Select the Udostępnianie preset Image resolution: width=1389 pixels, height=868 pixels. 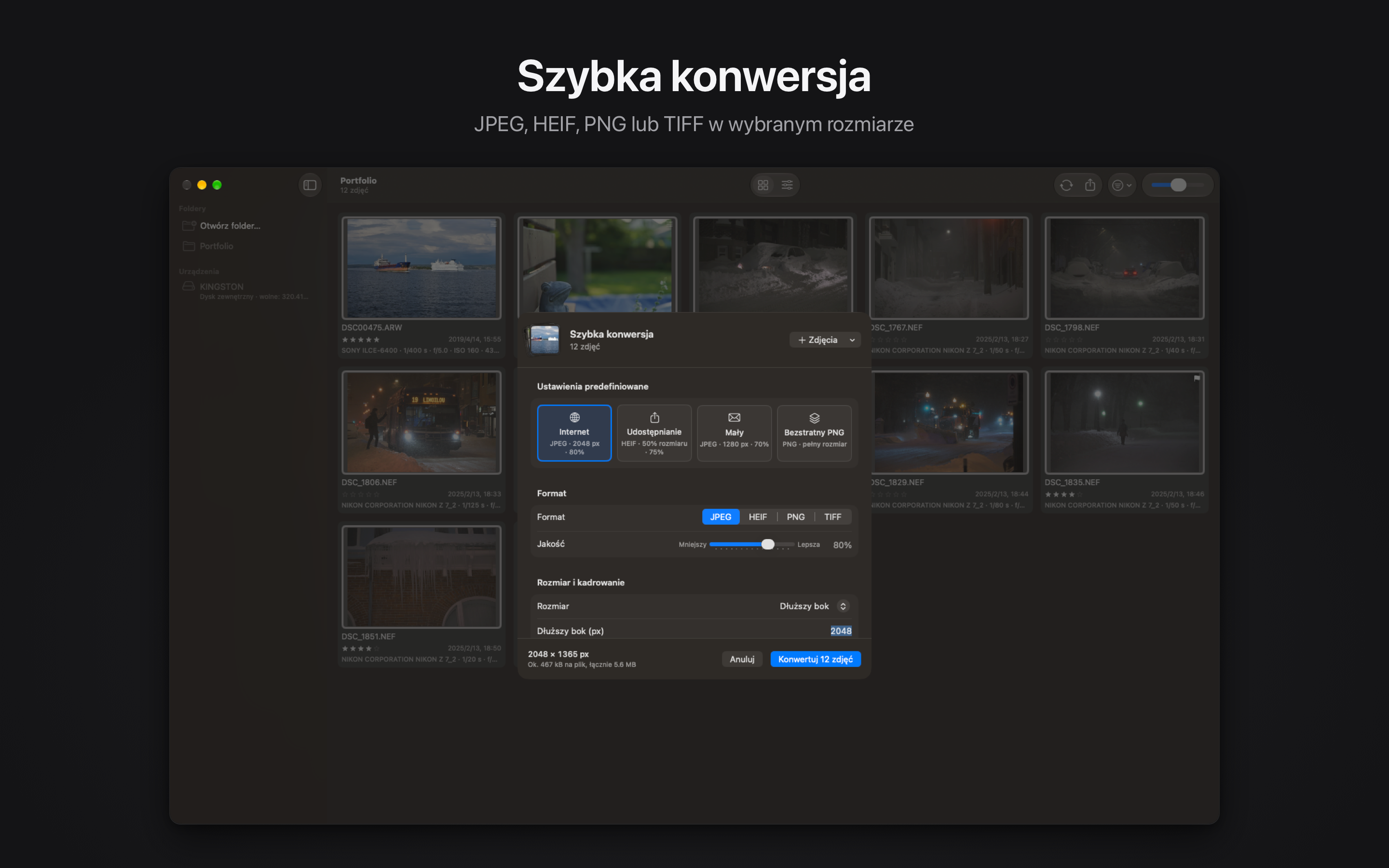point(654,433)
